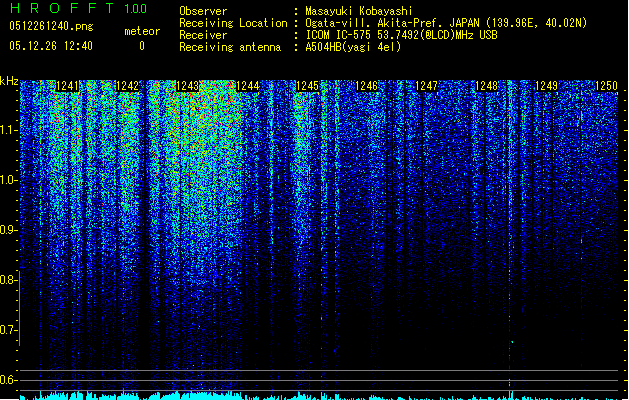Click the 1250 time marker
The height and width of the screenshot is (400, 629).
(x=606, y=86)
